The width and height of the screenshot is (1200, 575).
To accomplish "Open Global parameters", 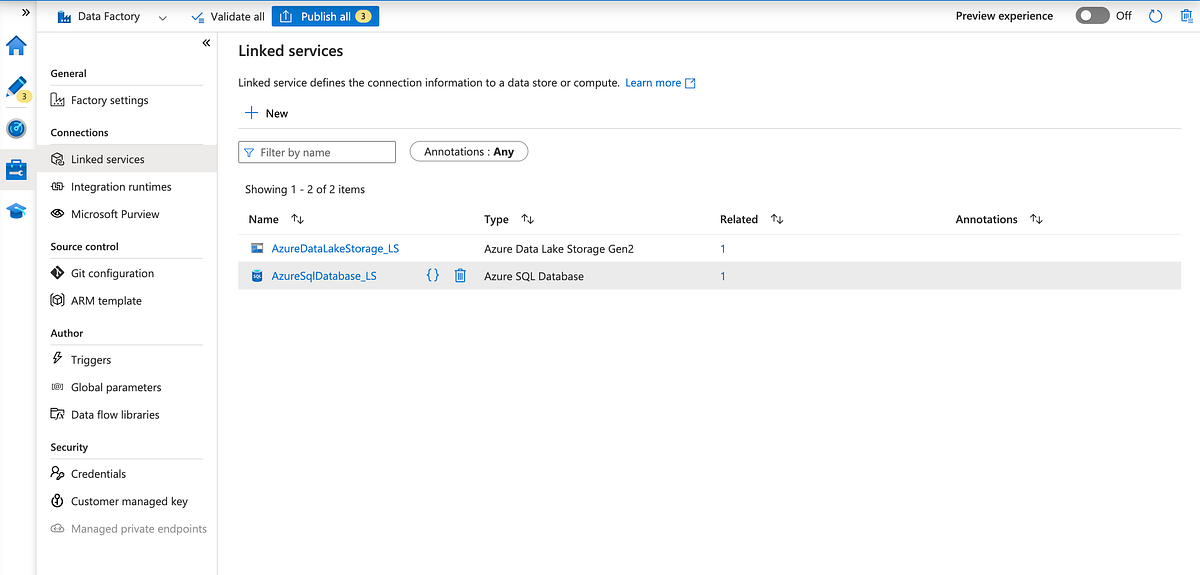I will 116,387.
